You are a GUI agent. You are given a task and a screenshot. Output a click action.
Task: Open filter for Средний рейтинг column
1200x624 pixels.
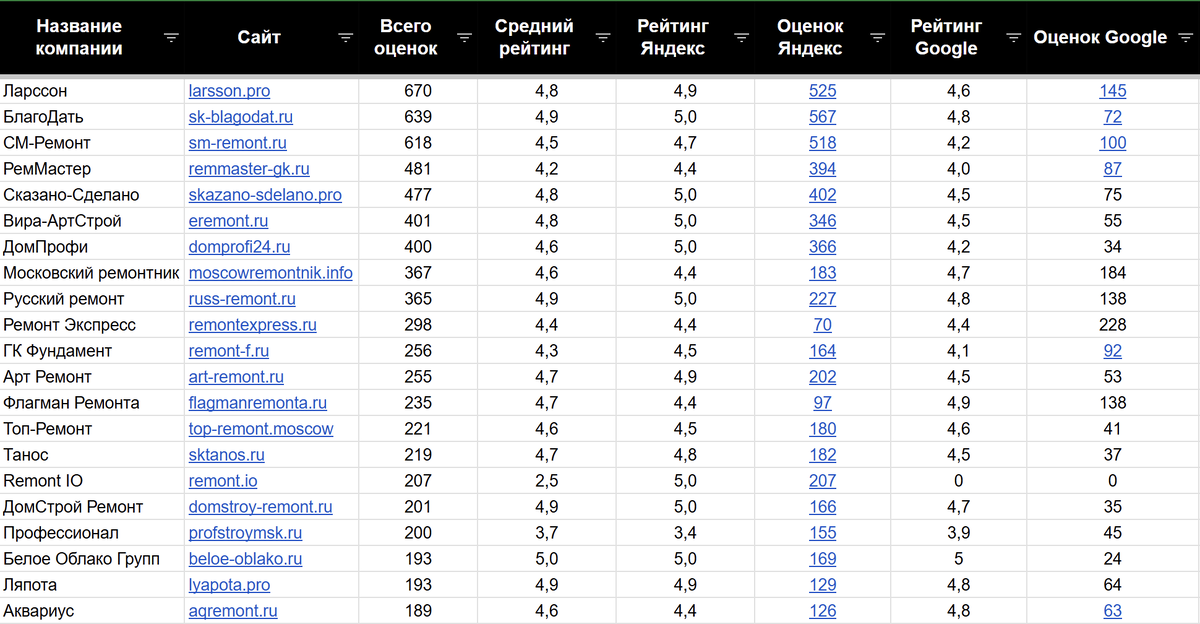pos(603,38)
